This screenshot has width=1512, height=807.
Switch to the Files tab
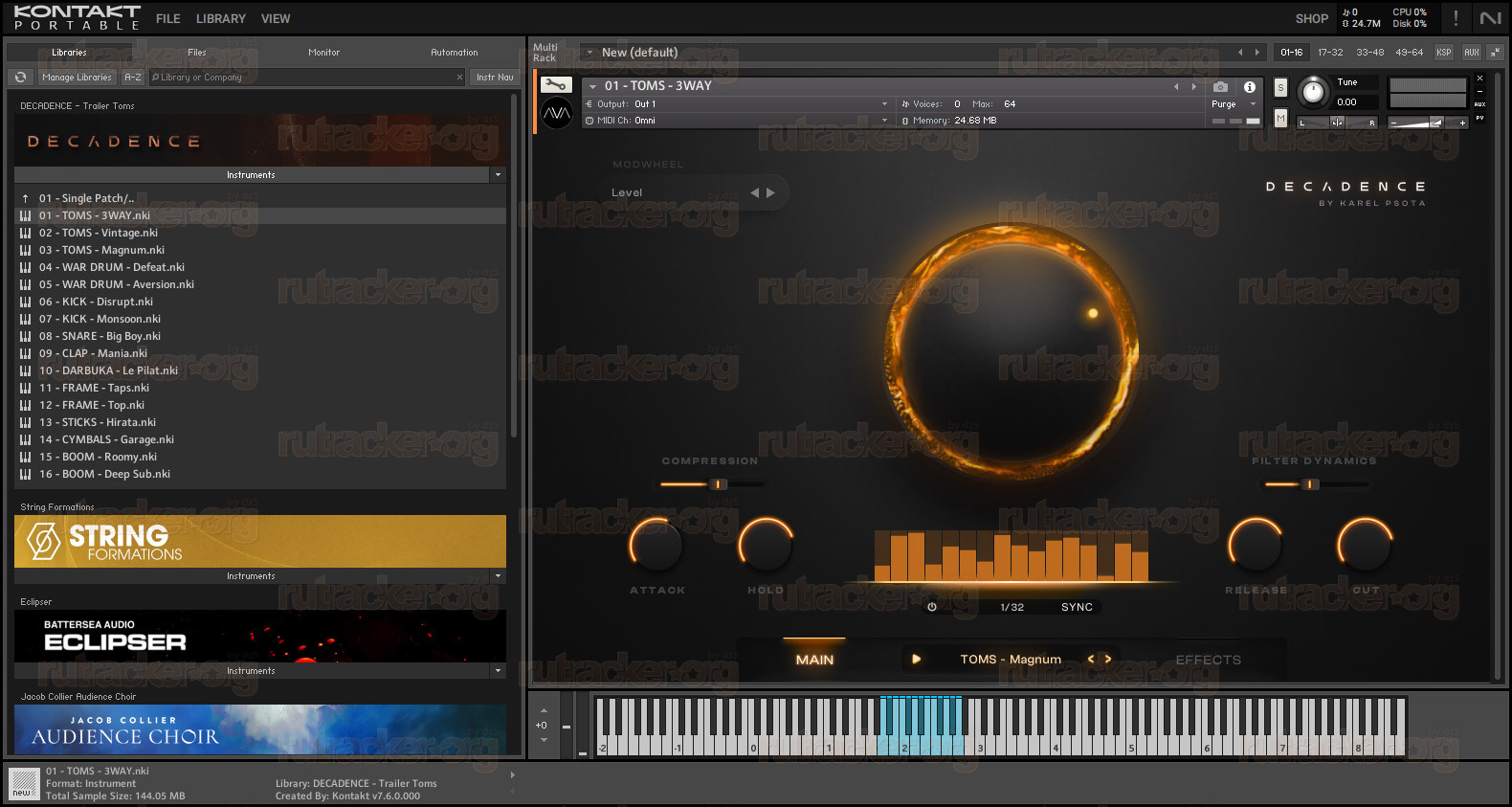click(x=197, y=53)
